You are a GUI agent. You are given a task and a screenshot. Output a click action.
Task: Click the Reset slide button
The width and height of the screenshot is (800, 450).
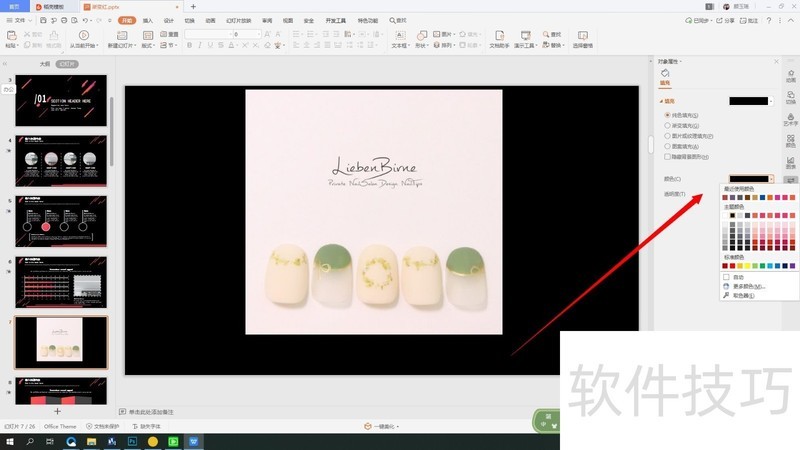169,34
